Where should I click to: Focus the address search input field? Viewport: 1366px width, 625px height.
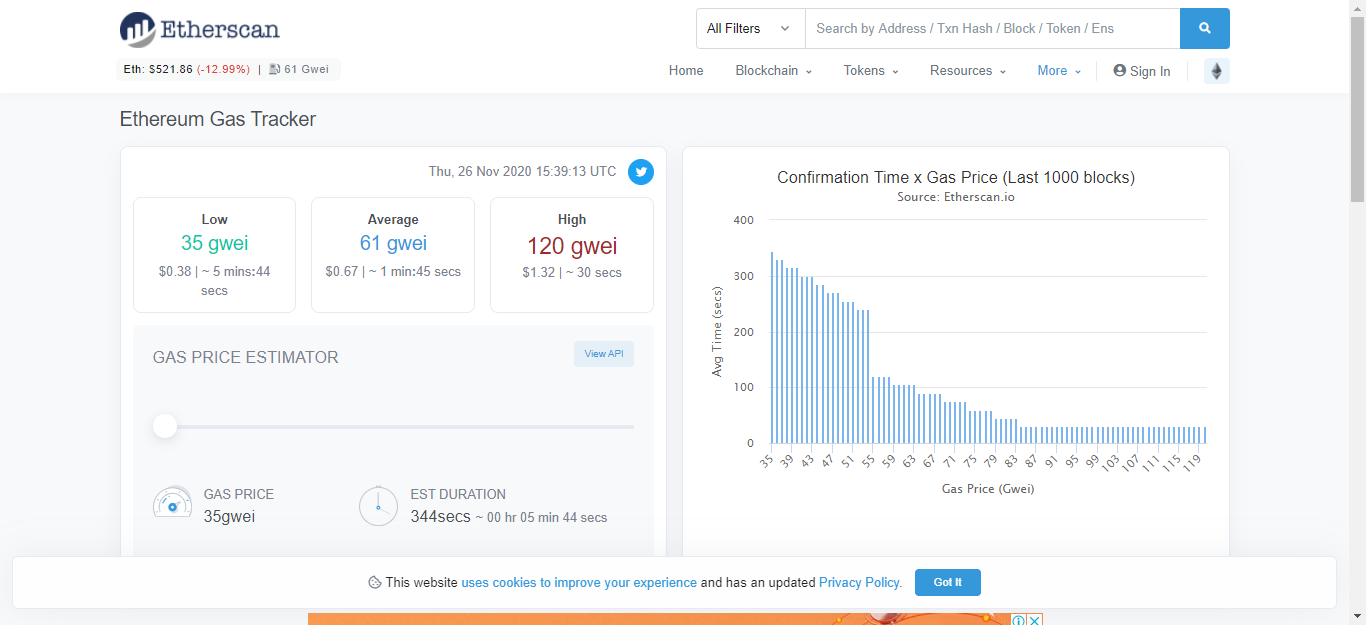(993, 28)
